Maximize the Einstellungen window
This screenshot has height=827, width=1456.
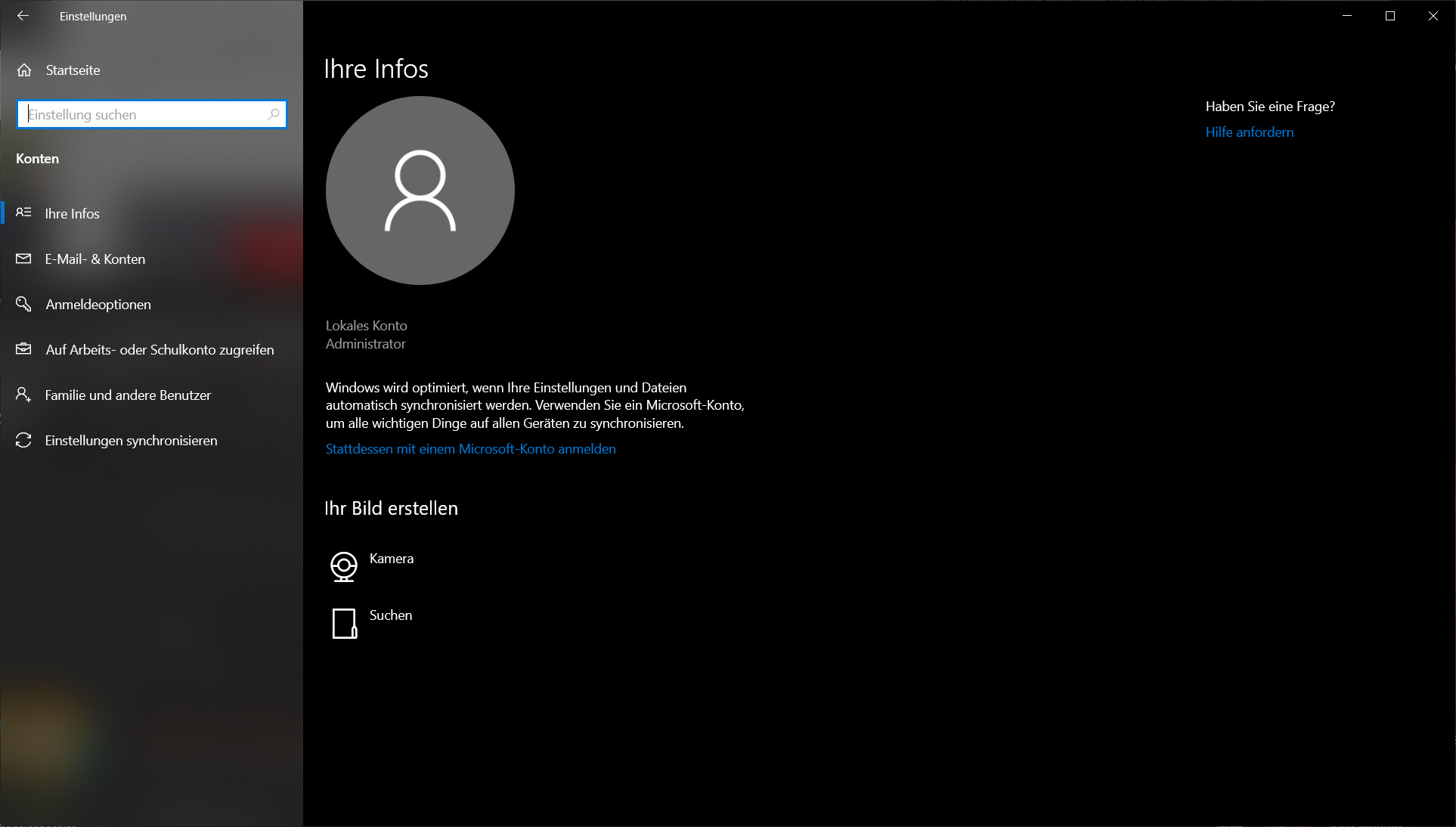(x=1389, y=16)
